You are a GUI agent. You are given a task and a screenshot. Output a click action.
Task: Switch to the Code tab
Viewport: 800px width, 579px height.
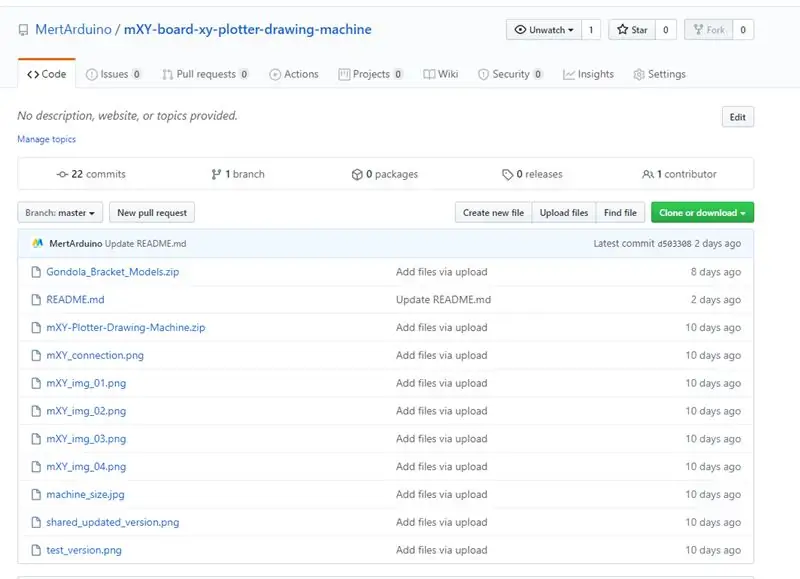46,74
